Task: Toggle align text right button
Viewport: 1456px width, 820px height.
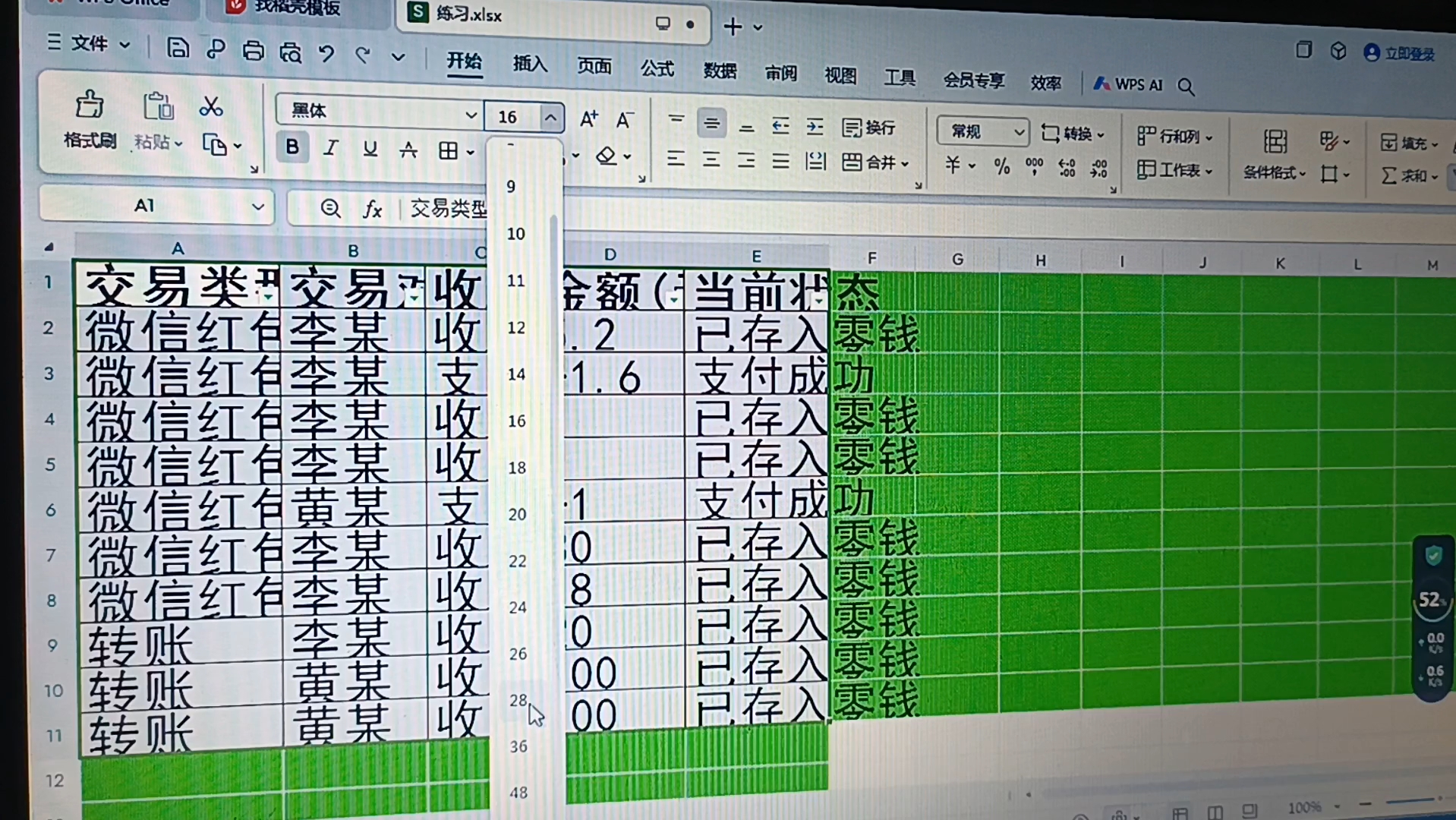Action: [746, 160]
